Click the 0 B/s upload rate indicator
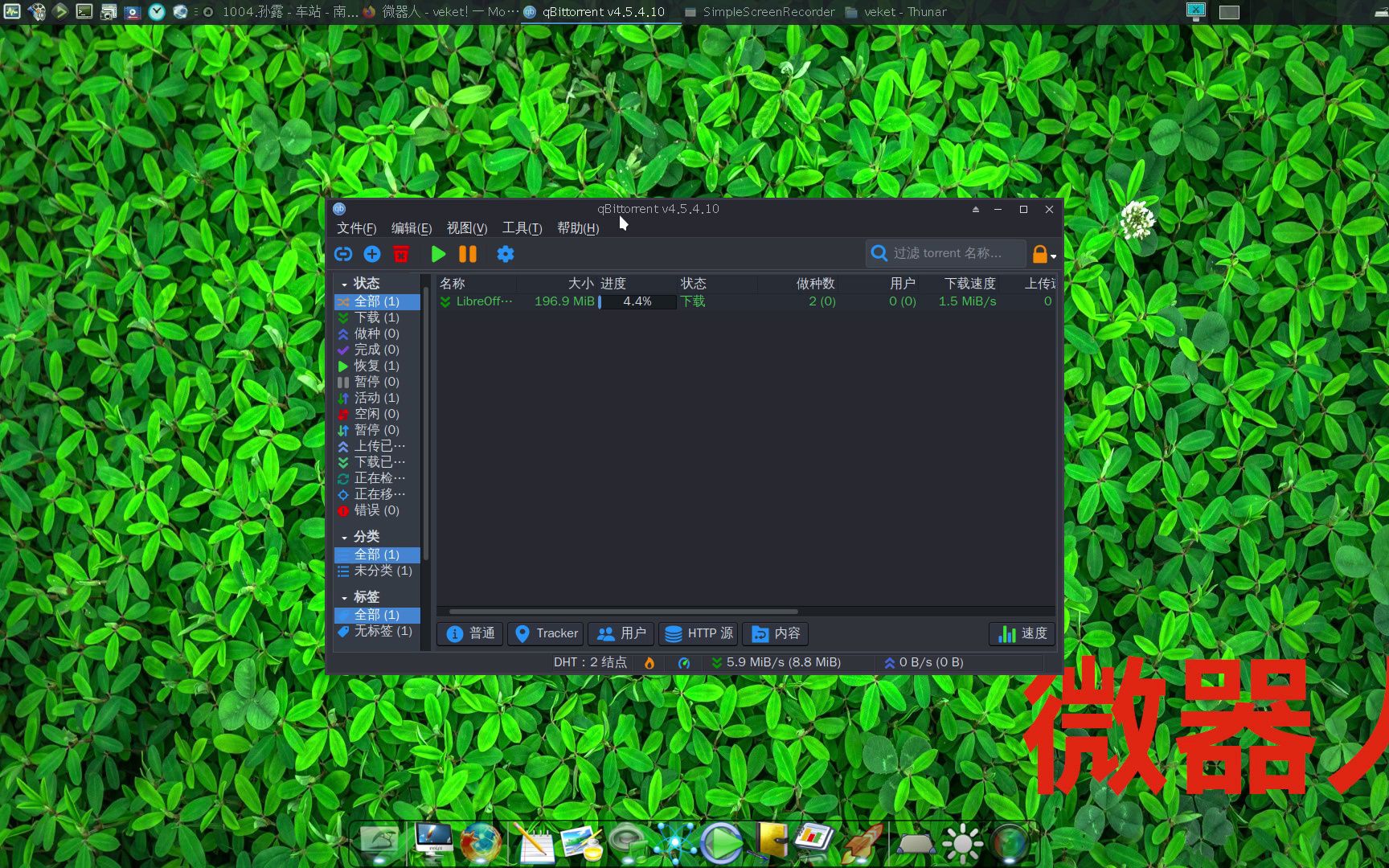This screenshot has height=868, width=1389. (923, 662)
